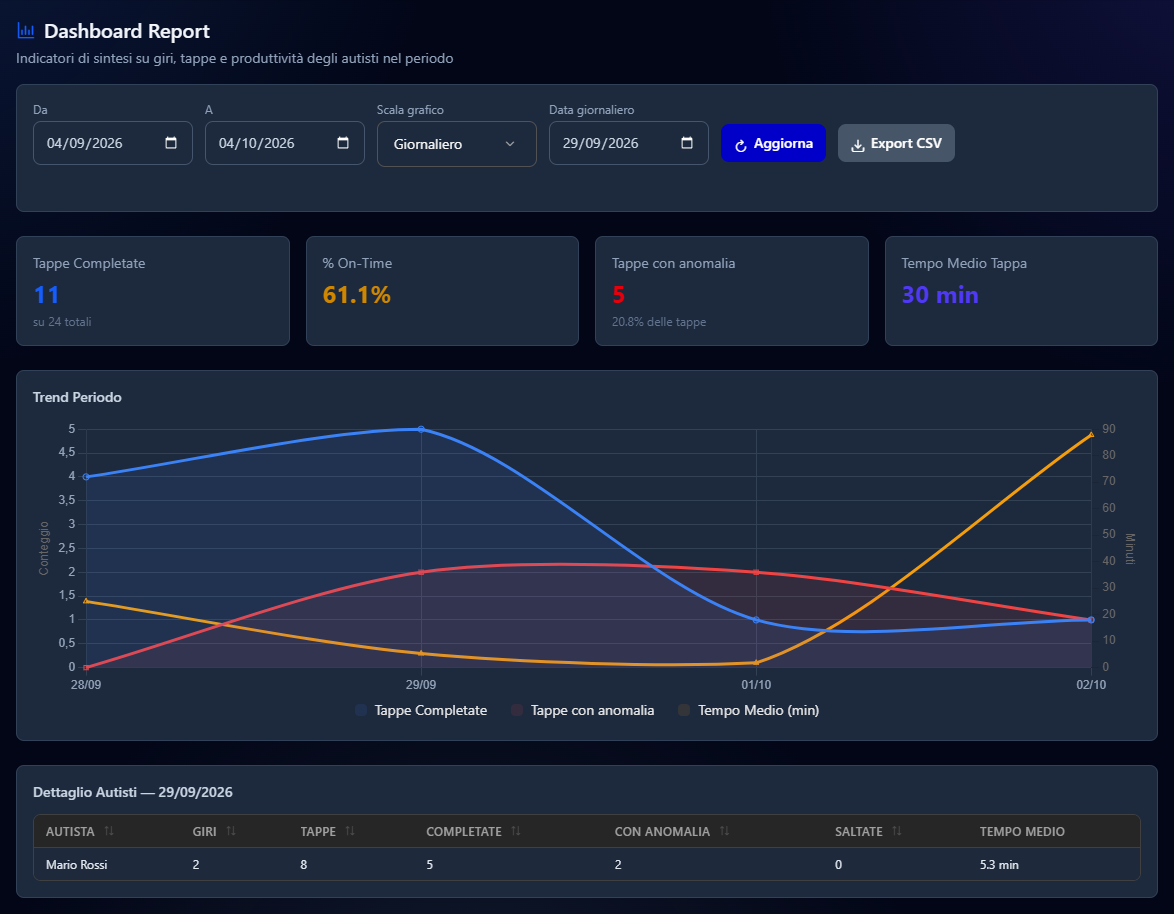Click the bar chart icon beside Dashboard Report
Screen dimensions: 1174x914
(25, 31)
